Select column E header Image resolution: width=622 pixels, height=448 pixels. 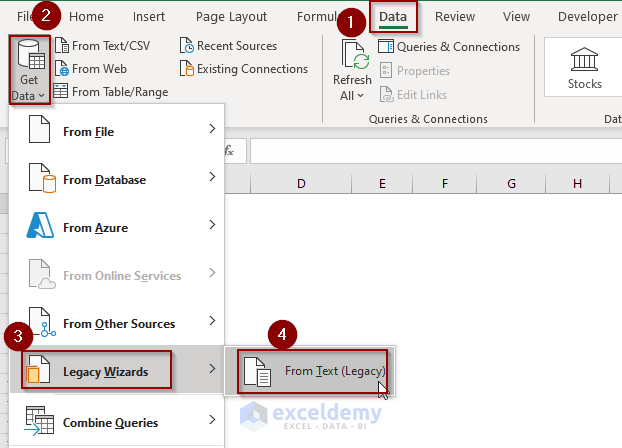coord(382,184)
